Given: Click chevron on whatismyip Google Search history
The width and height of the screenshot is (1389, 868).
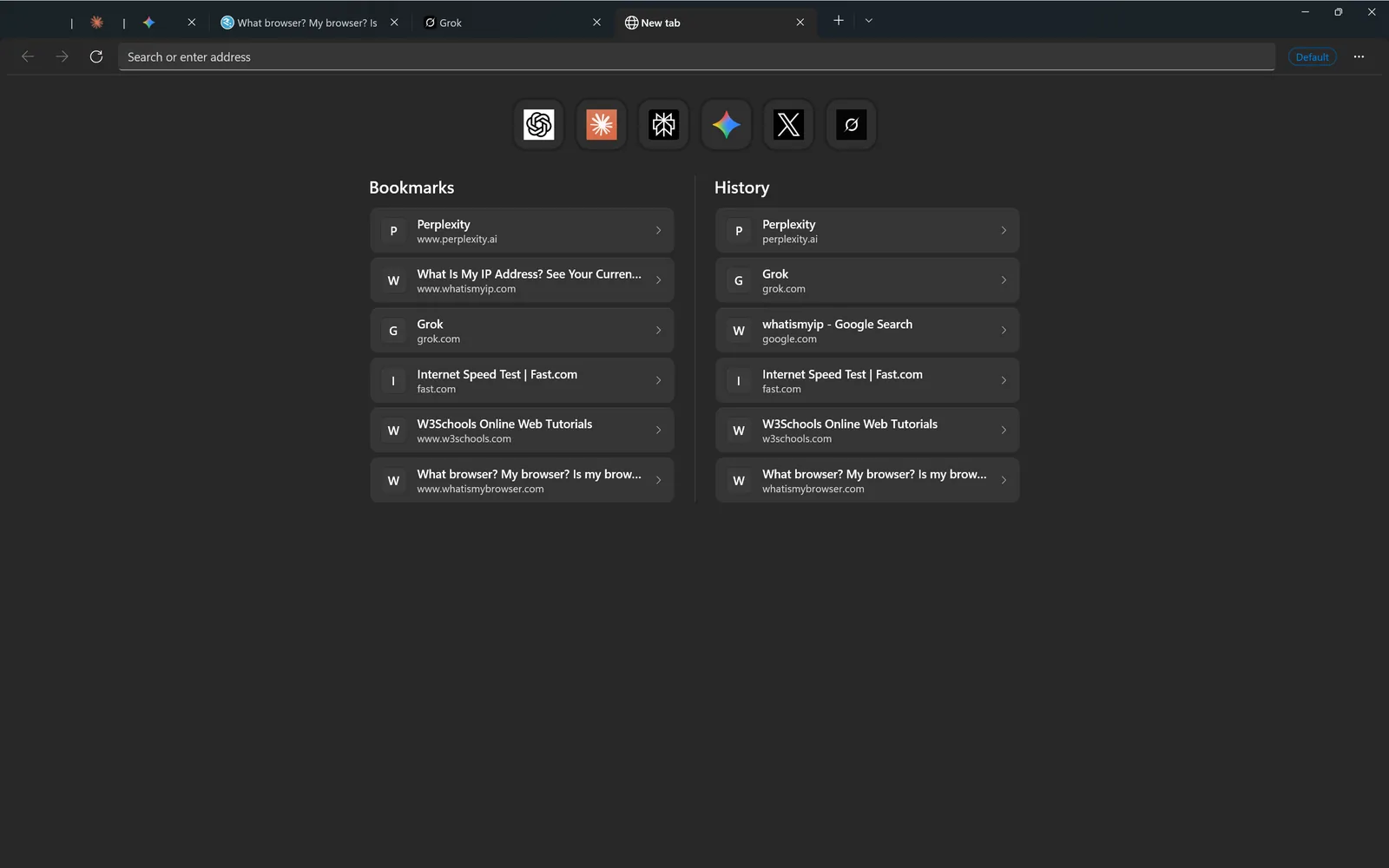Looking at the screenshot, I should [x=1004, y=331].
